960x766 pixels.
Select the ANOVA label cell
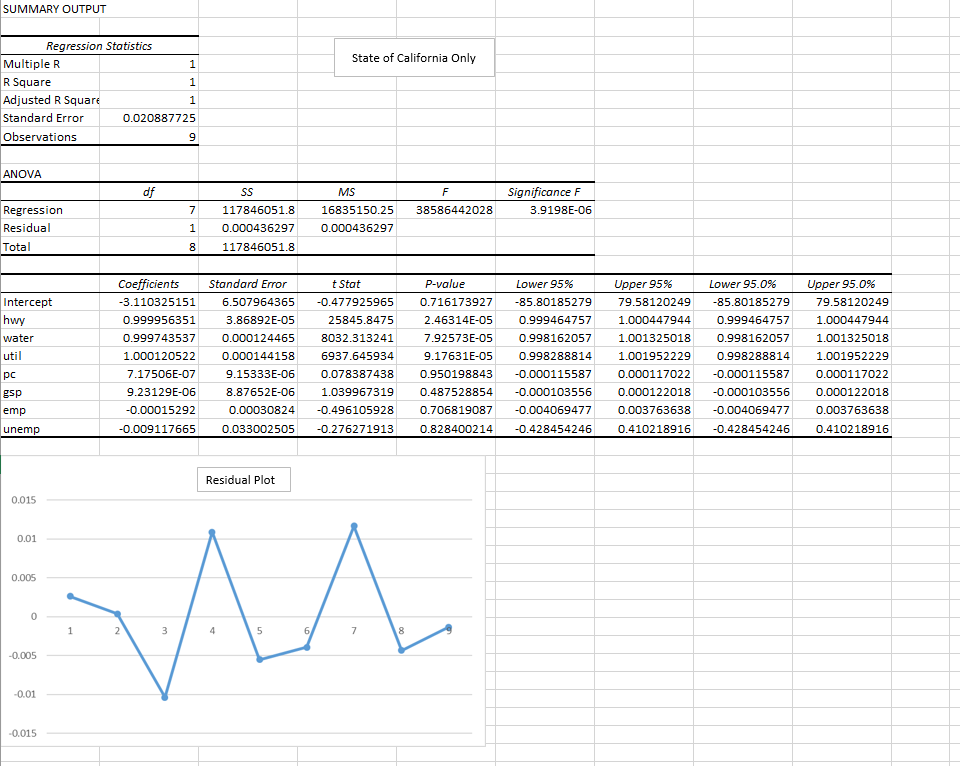50,174
